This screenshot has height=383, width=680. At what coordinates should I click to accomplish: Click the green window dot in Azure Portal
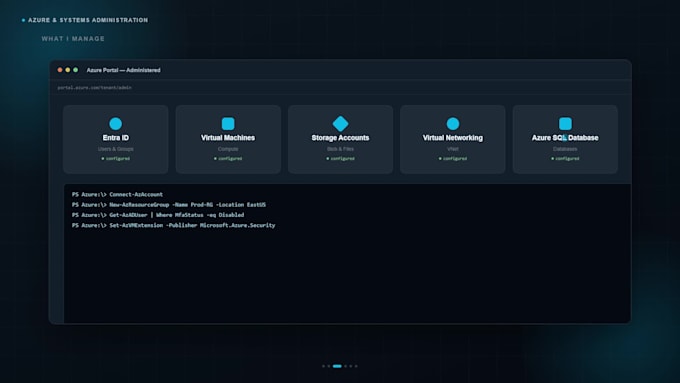pyautogui.click(x=75, y=70)
